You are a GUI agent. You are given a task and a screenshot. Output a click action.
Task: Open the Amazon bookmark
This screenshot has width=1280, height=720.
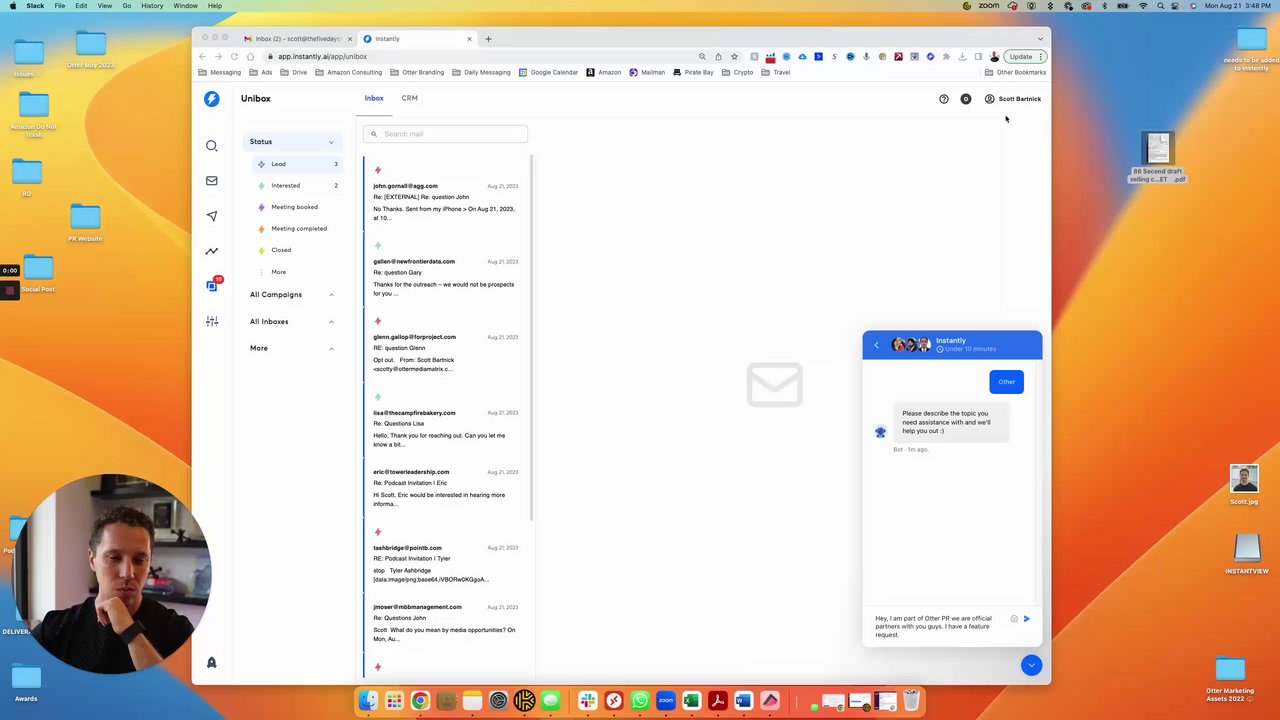tap(604, 72)
